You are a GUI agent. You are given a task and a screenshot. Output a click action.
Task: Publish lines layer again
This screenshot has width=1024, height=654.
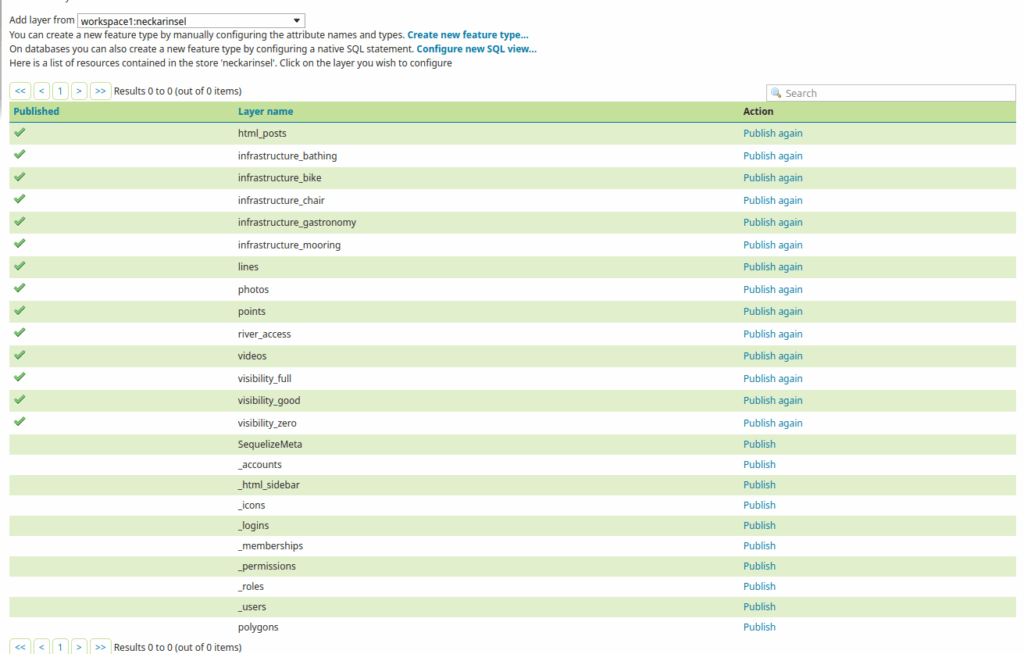[773, 267]
